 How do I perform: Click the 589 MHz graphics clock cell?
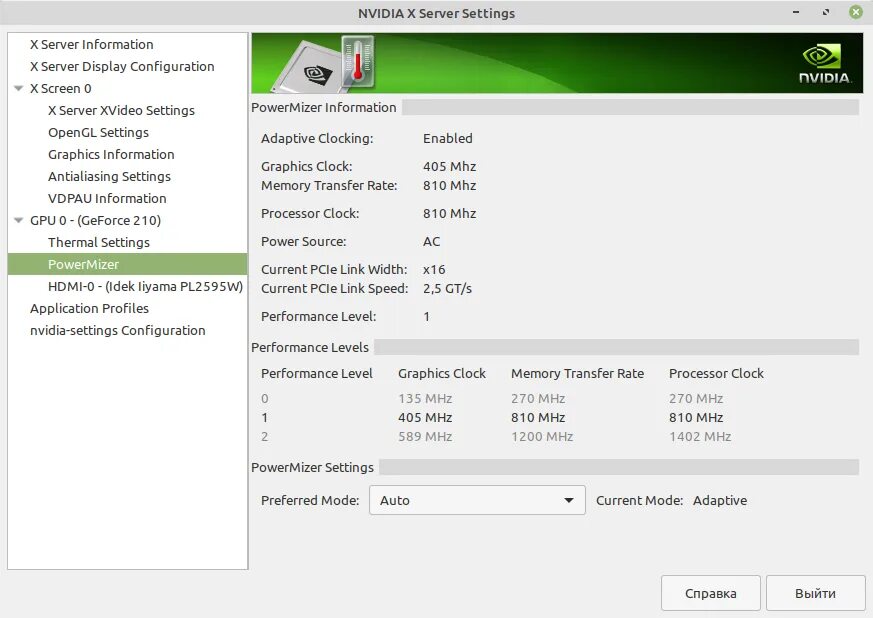click(x=425, y=436)
